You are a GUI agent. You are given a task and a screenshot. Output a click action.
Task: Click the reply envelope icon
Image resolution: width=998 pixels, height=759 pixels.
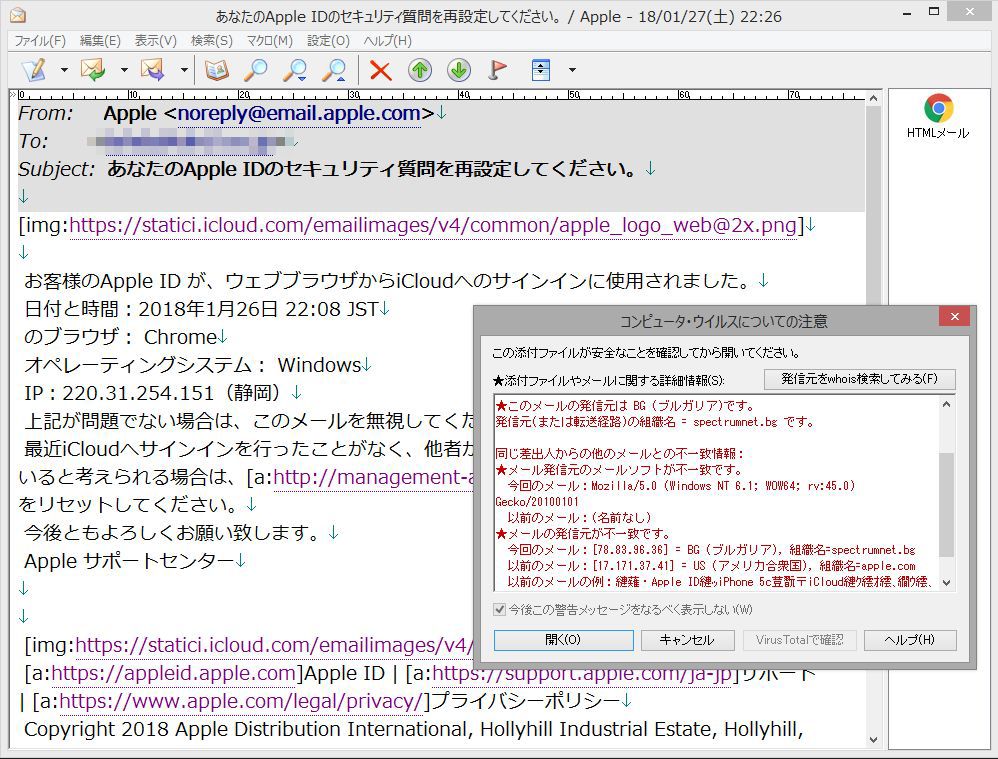(93, 69)
